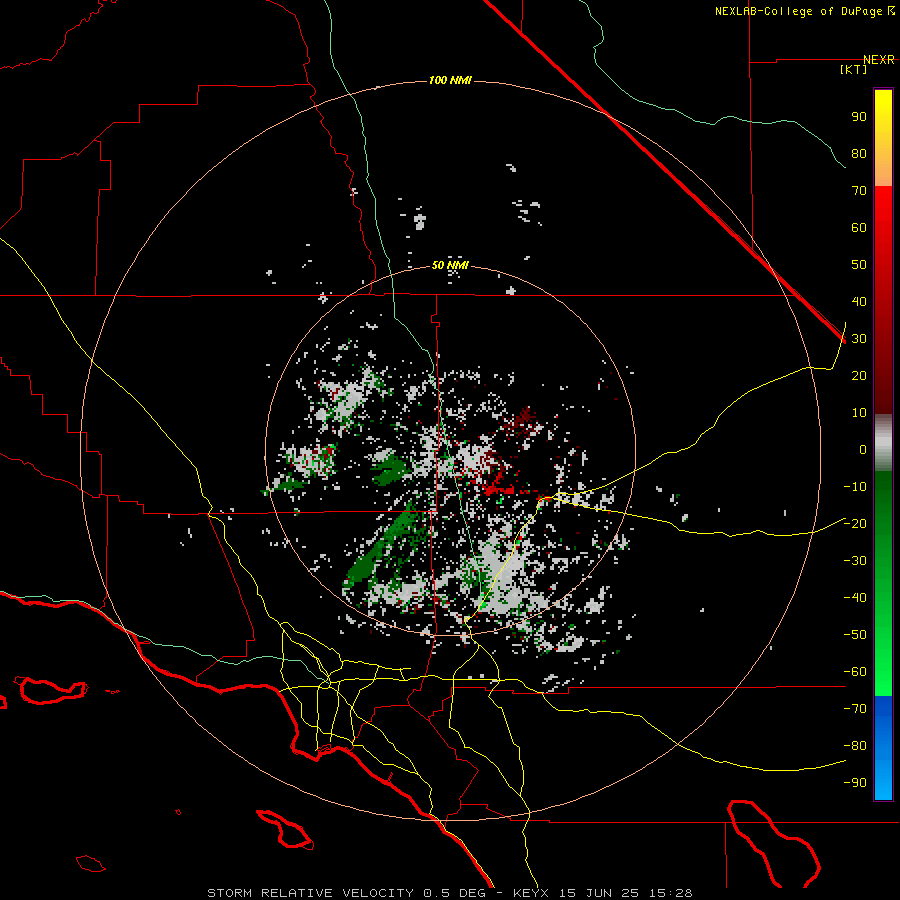This screenshot has height=900, width=900.
Task: Click the -10 value on velocity scale
Action: (855, 487)
